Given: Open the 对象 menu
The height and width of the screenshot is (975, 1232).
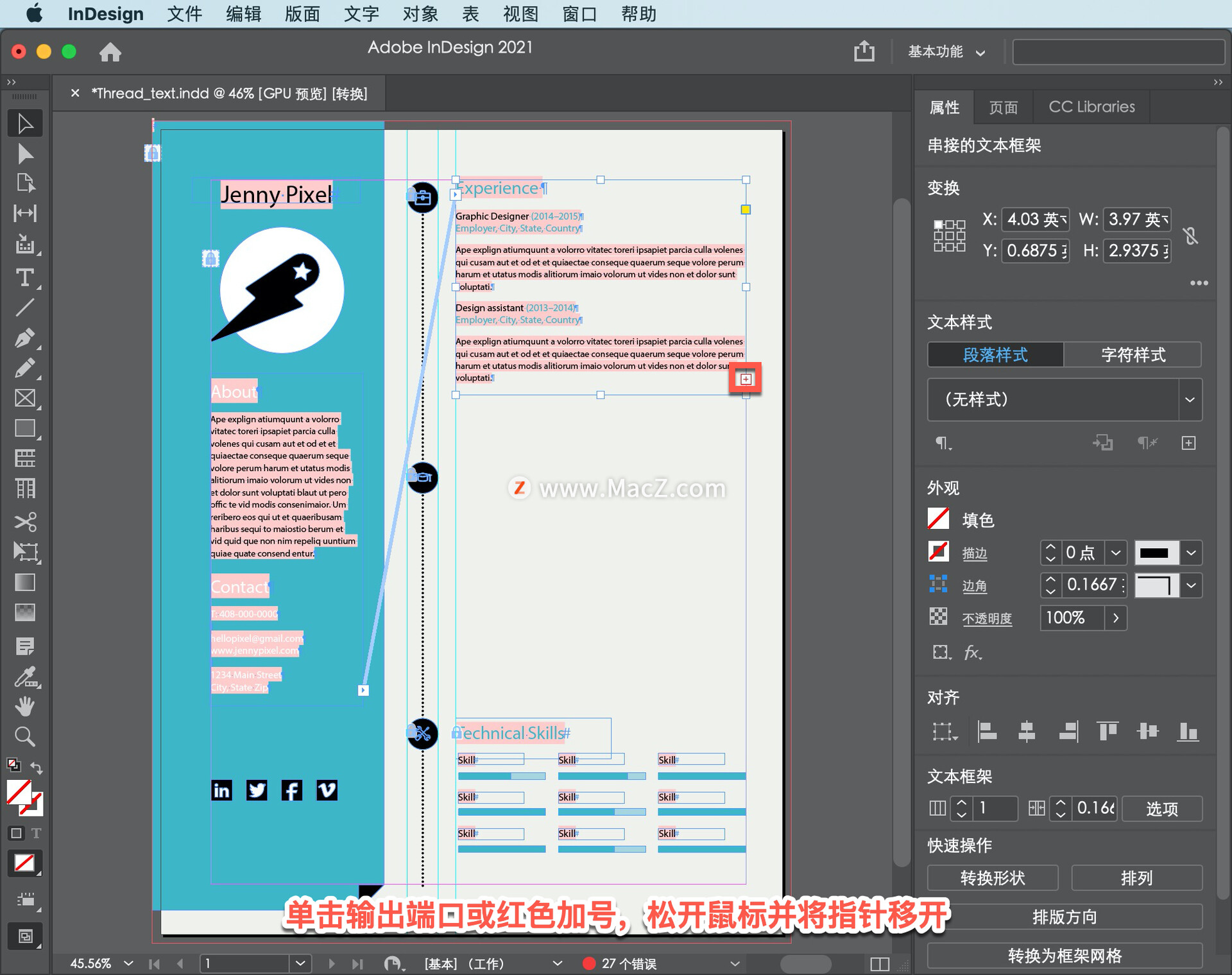Looking at the screenshot, I should [x=420, y=14].
